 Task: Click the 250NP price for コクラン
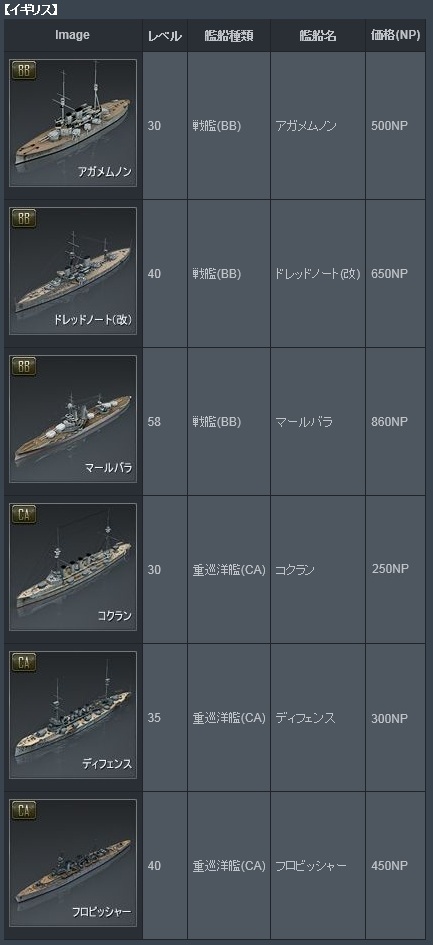coord(390,569)
